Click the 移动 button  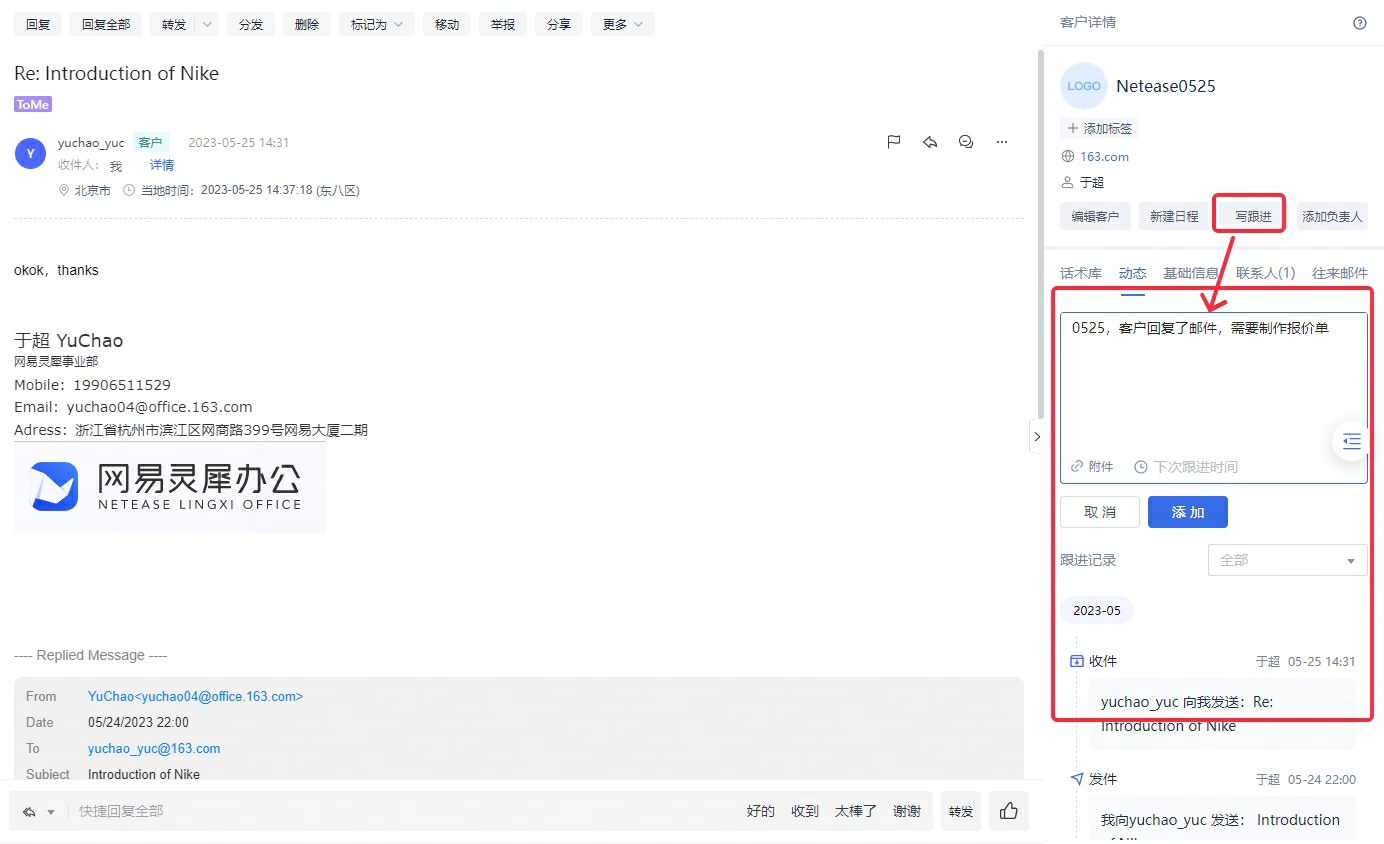pos(447,24)
